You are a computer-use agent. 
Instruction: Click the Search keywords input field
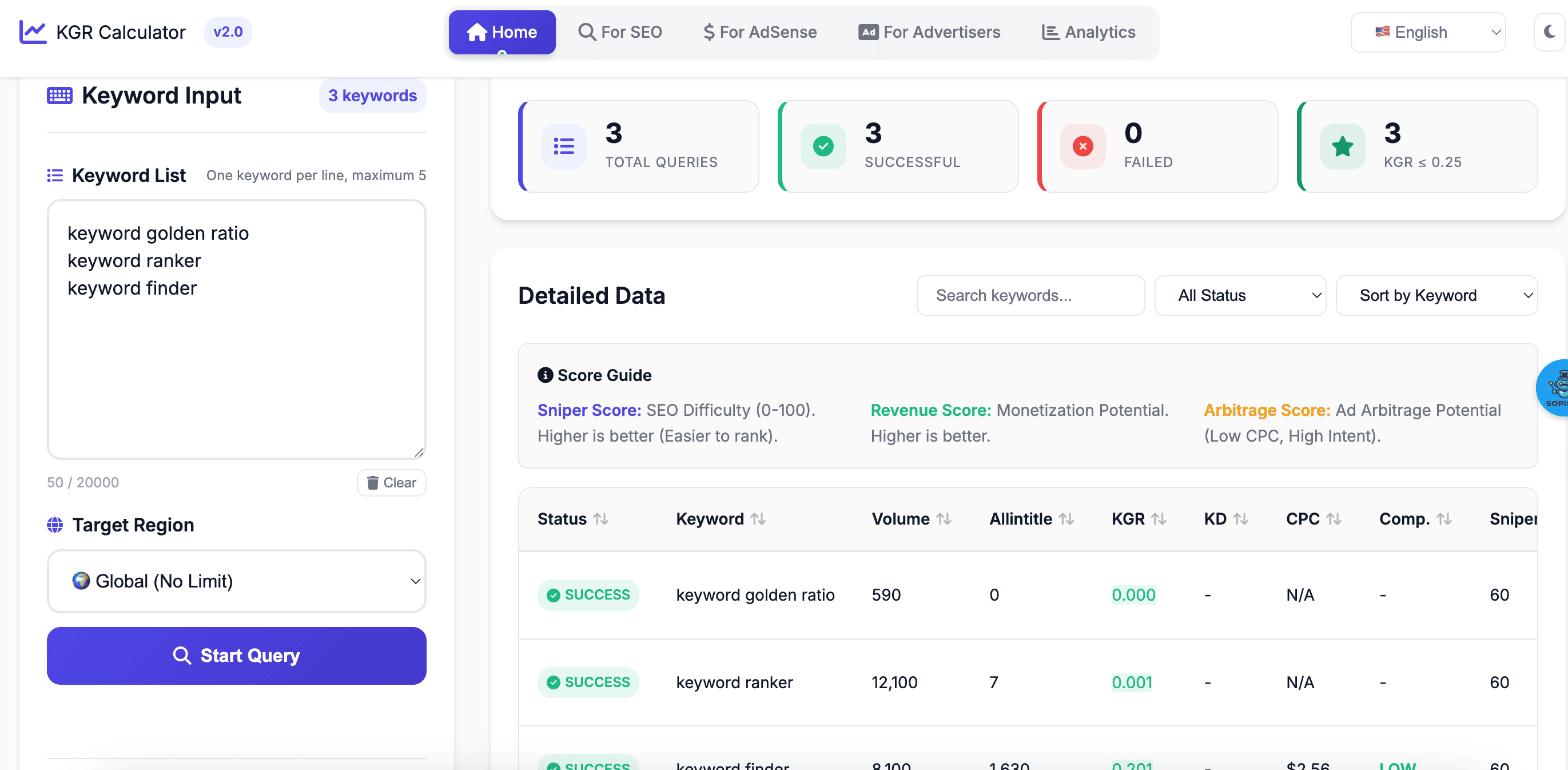click(1030, 295)
